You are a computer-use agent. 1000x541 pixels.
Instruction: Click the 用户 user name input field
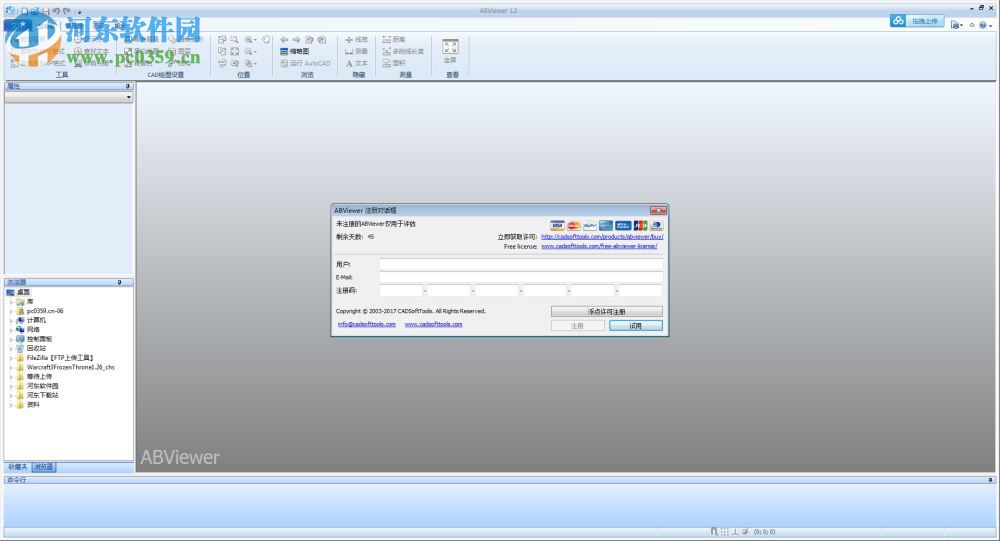pyautogui.click(x=521, y=264)
